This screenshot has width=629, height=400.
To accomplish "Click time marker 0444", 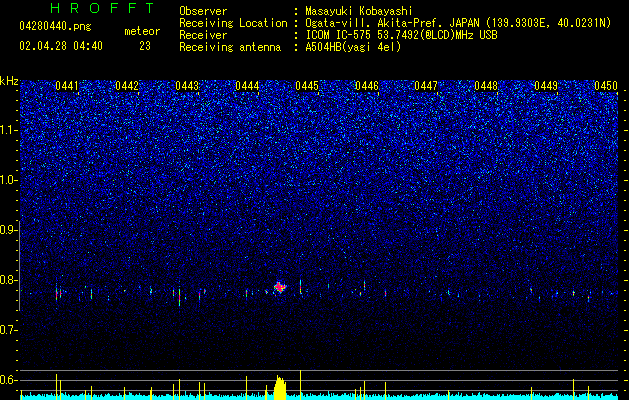I will click(247, 86).
